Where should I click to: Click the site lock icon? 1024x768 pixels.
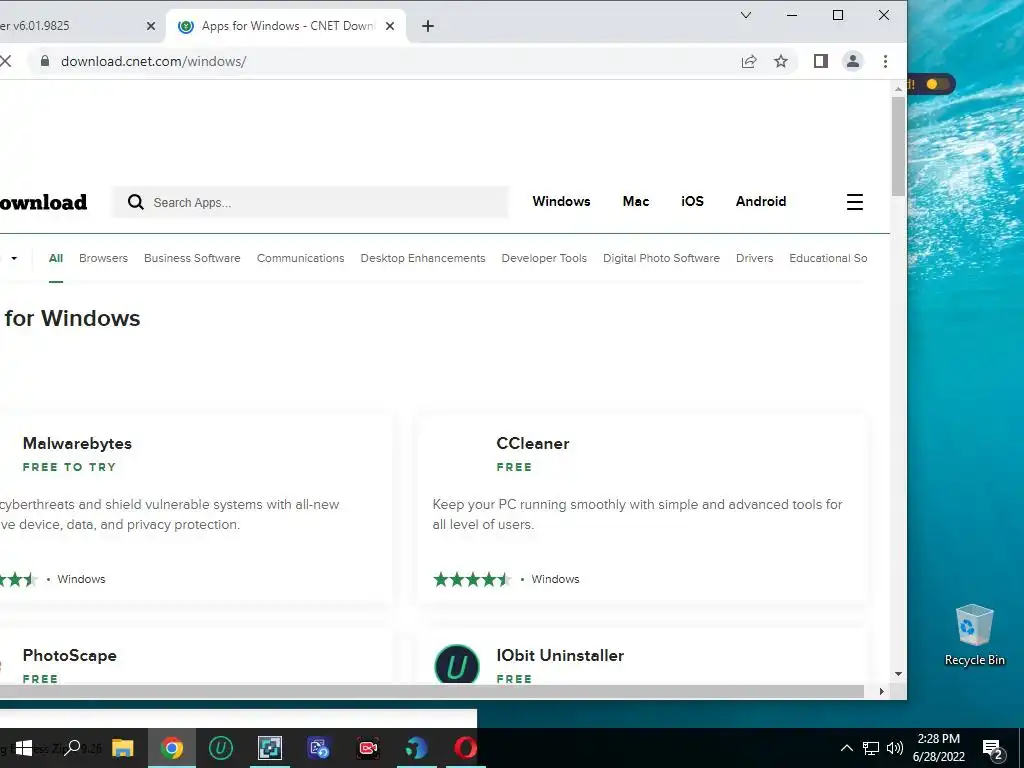44,61
